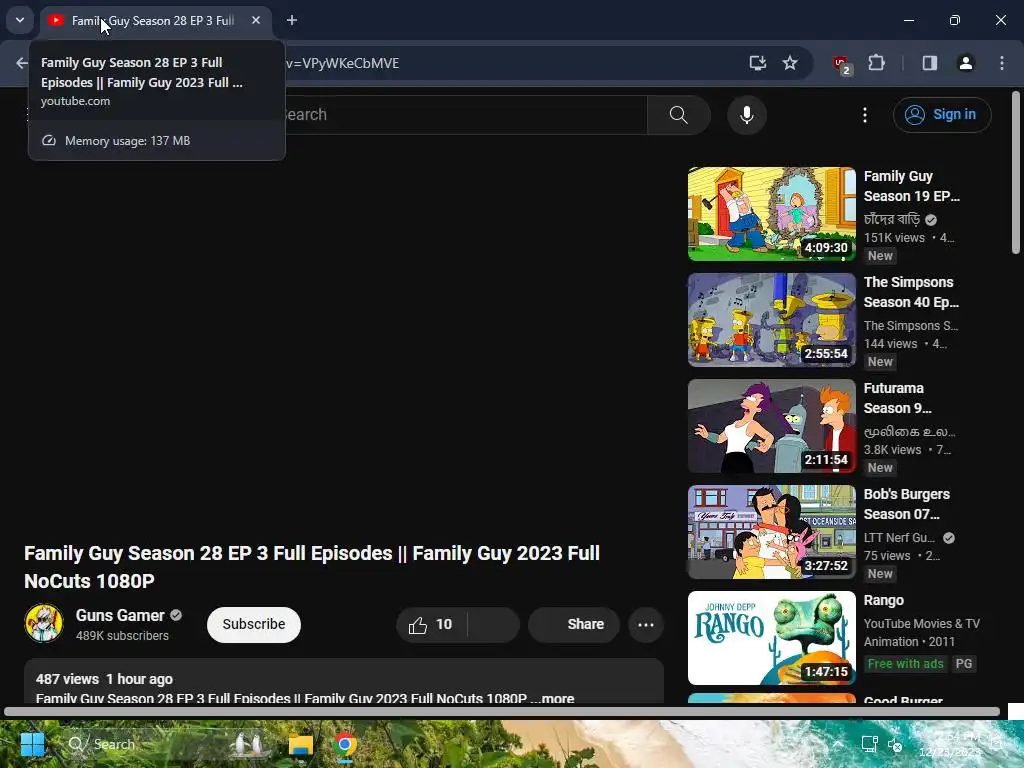
Task: Select the Family Guy Season 28 browser tab
Action: pyautogui.click(x=155, y=21)
